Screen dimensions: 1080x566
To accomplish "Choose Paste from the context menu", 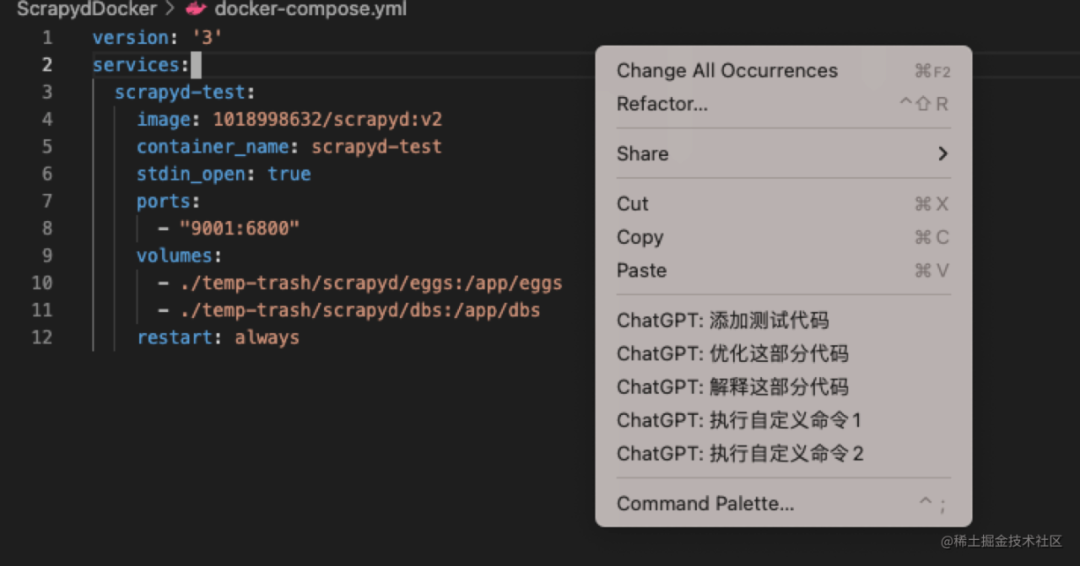I will coord(642,271).
